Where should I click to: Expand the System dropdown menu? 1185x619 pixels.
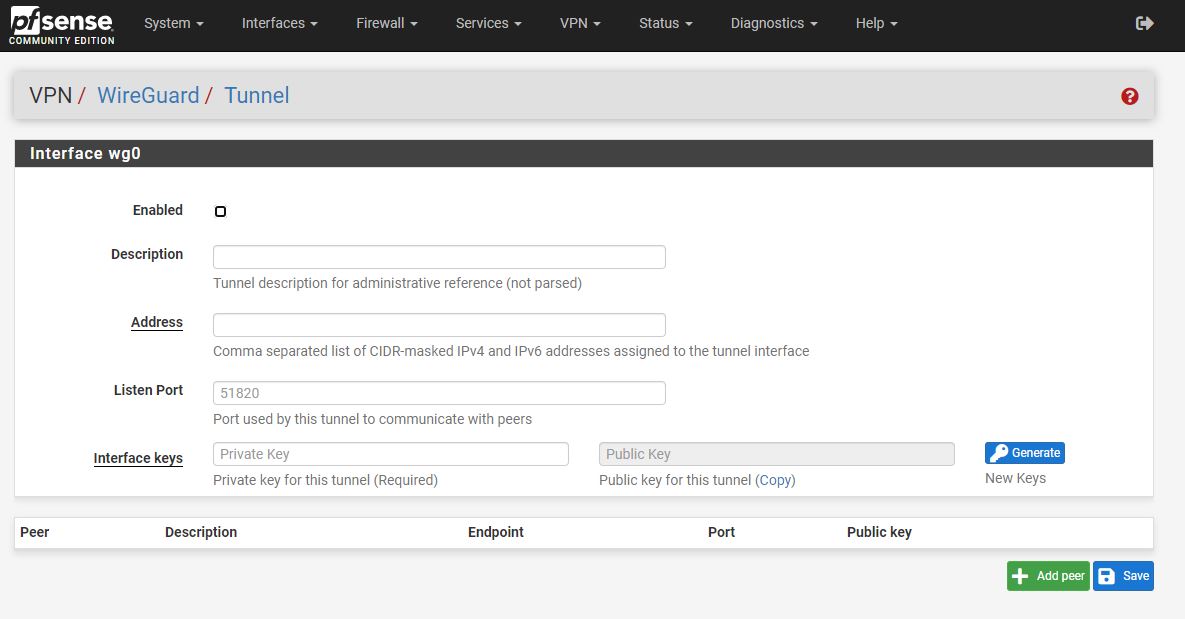173,23
